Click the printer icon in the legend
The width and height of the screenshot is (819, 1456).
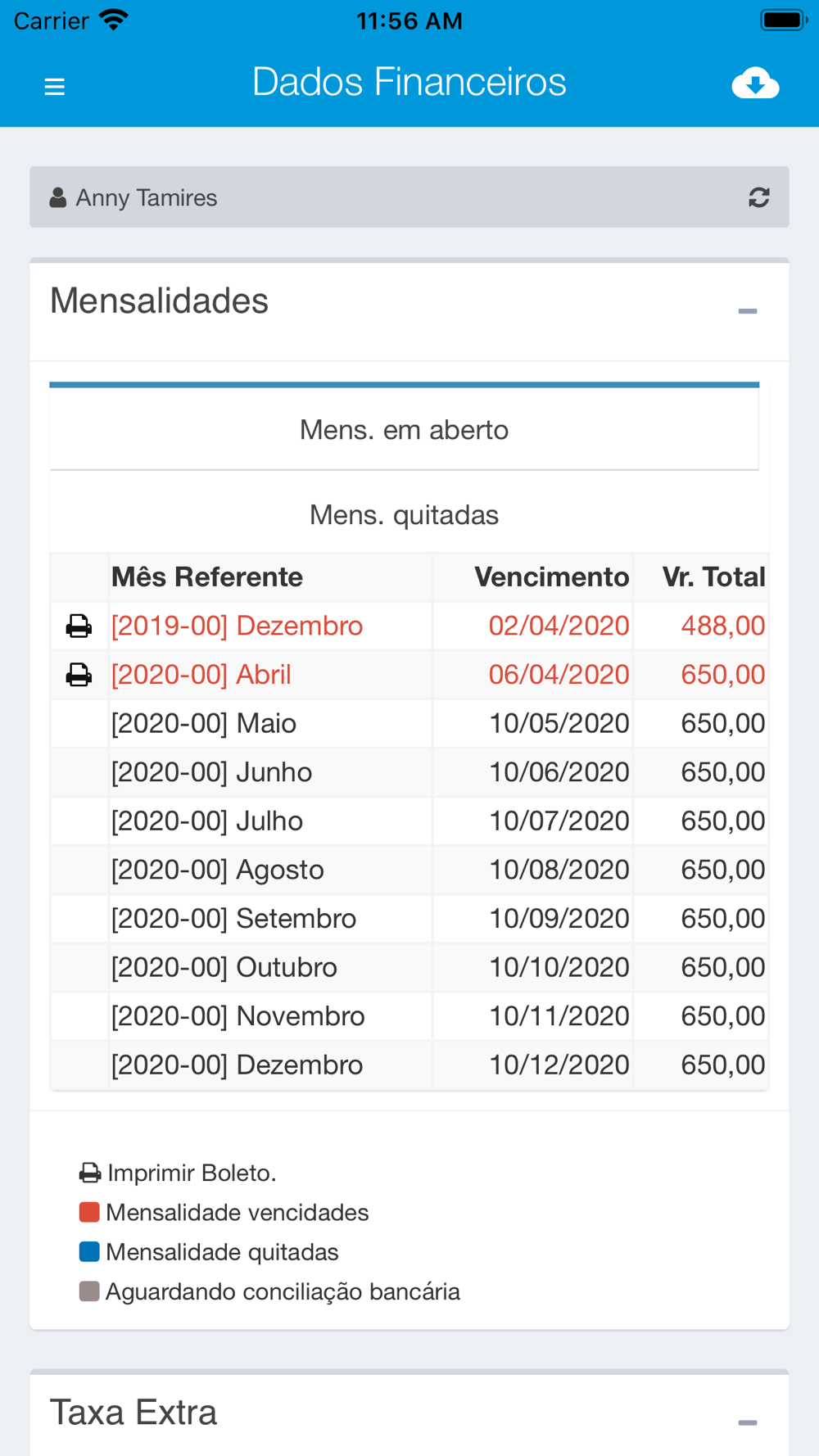[90, 1173]
